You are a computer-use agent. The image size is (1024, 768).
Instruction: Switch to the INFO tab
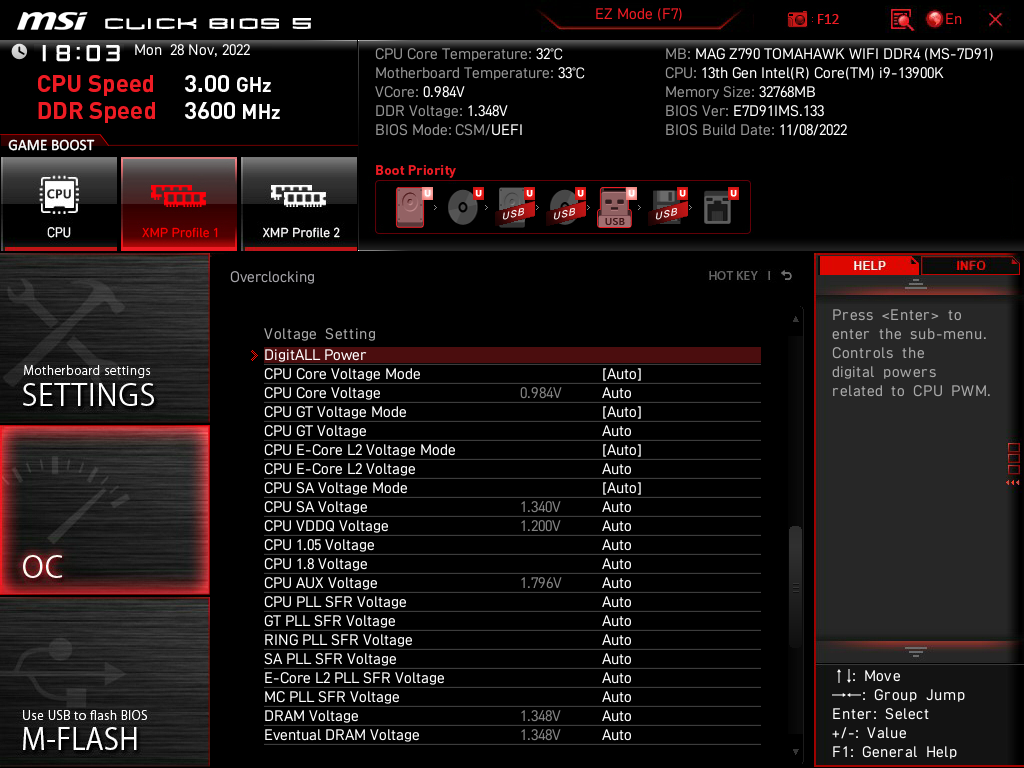(x=970, y=266)
